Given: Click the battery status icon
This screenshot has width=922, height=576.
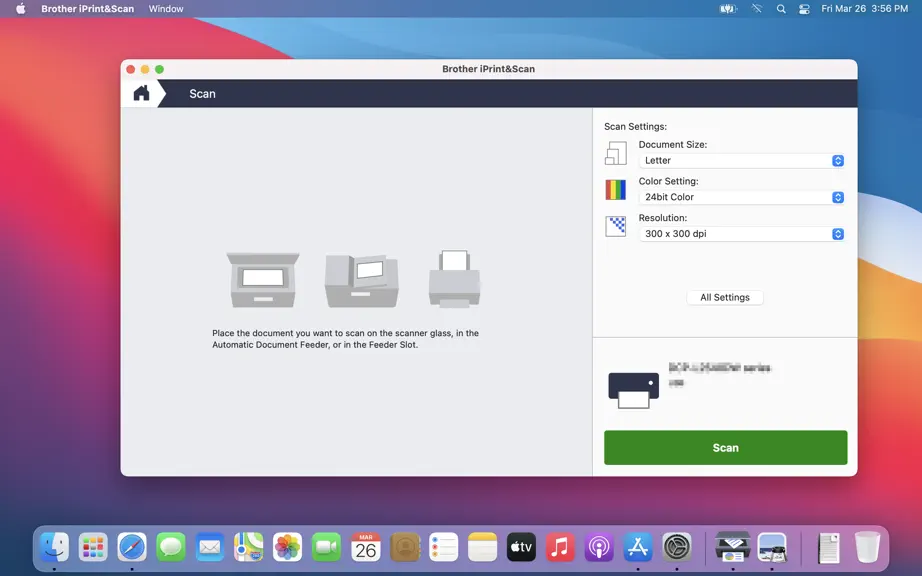Looking at the screenshot, I should (728, 9).
